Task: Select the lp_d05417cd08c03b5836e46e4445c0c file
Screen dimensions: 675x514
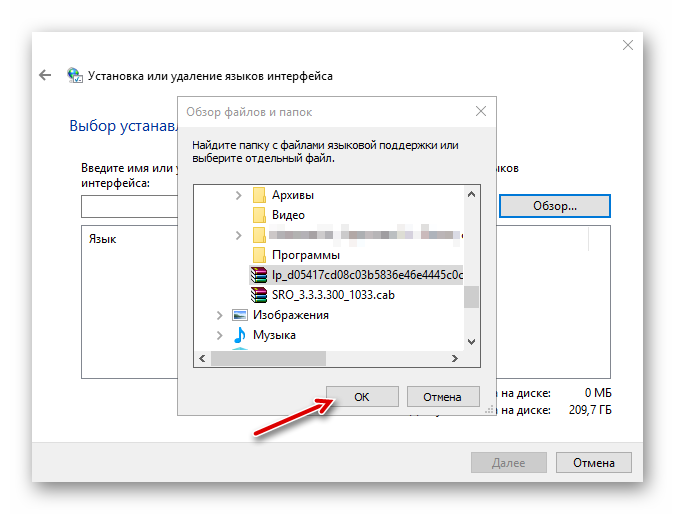Action: click(x=367, y=275)
